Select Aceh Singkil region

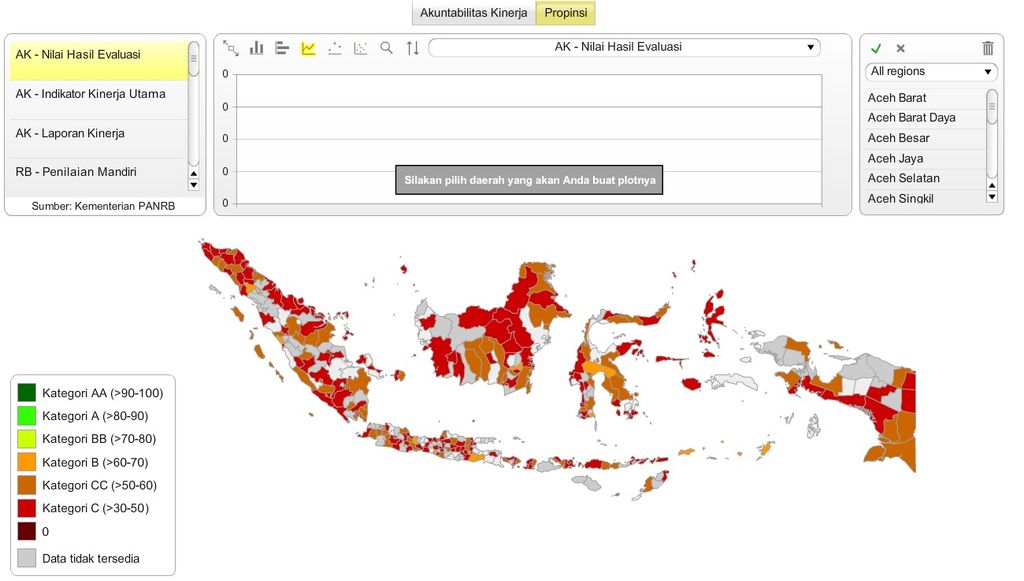925,198
